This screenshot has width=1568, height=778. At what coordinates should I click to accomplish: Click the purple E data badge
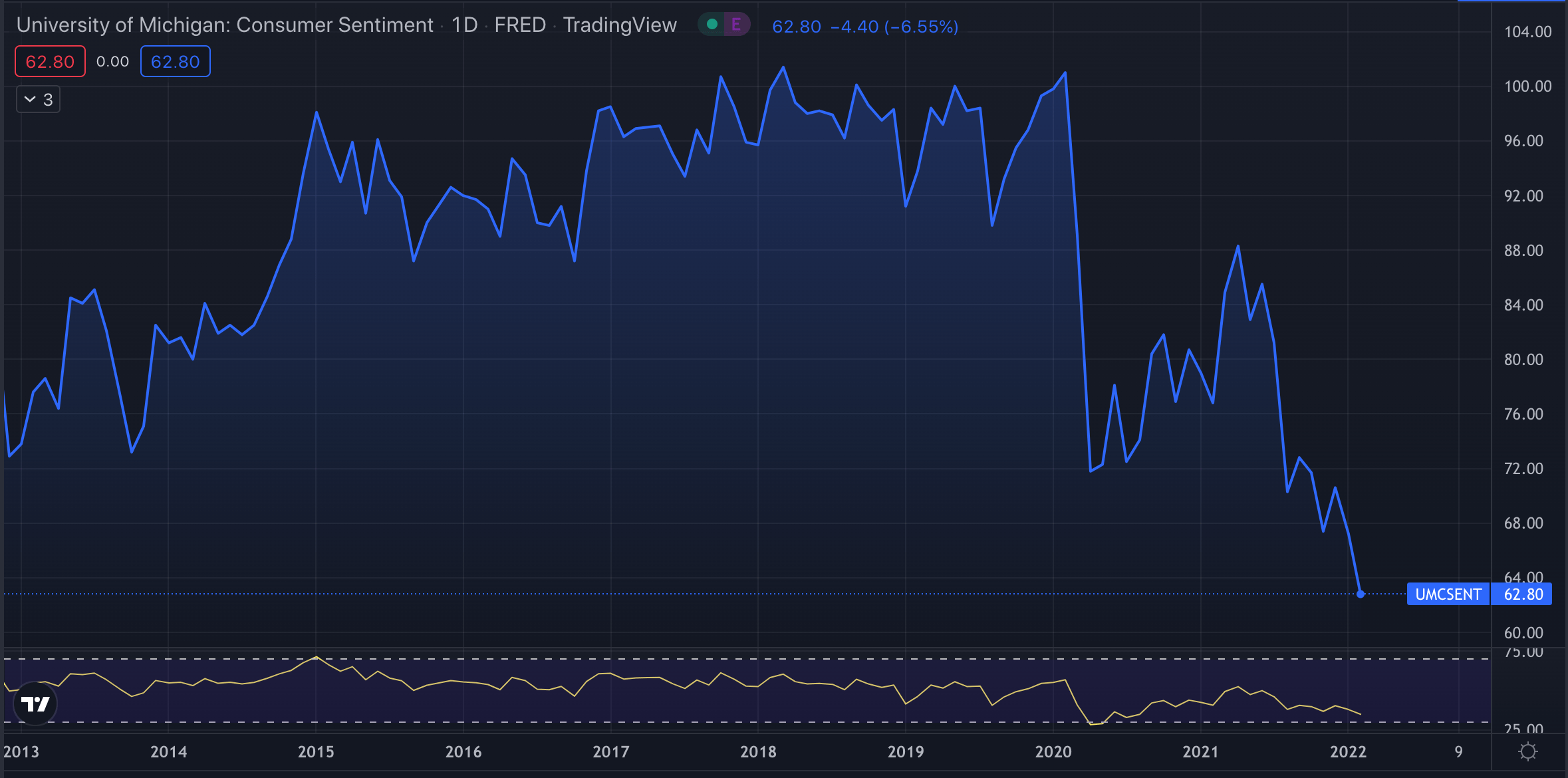coord(736,25)
